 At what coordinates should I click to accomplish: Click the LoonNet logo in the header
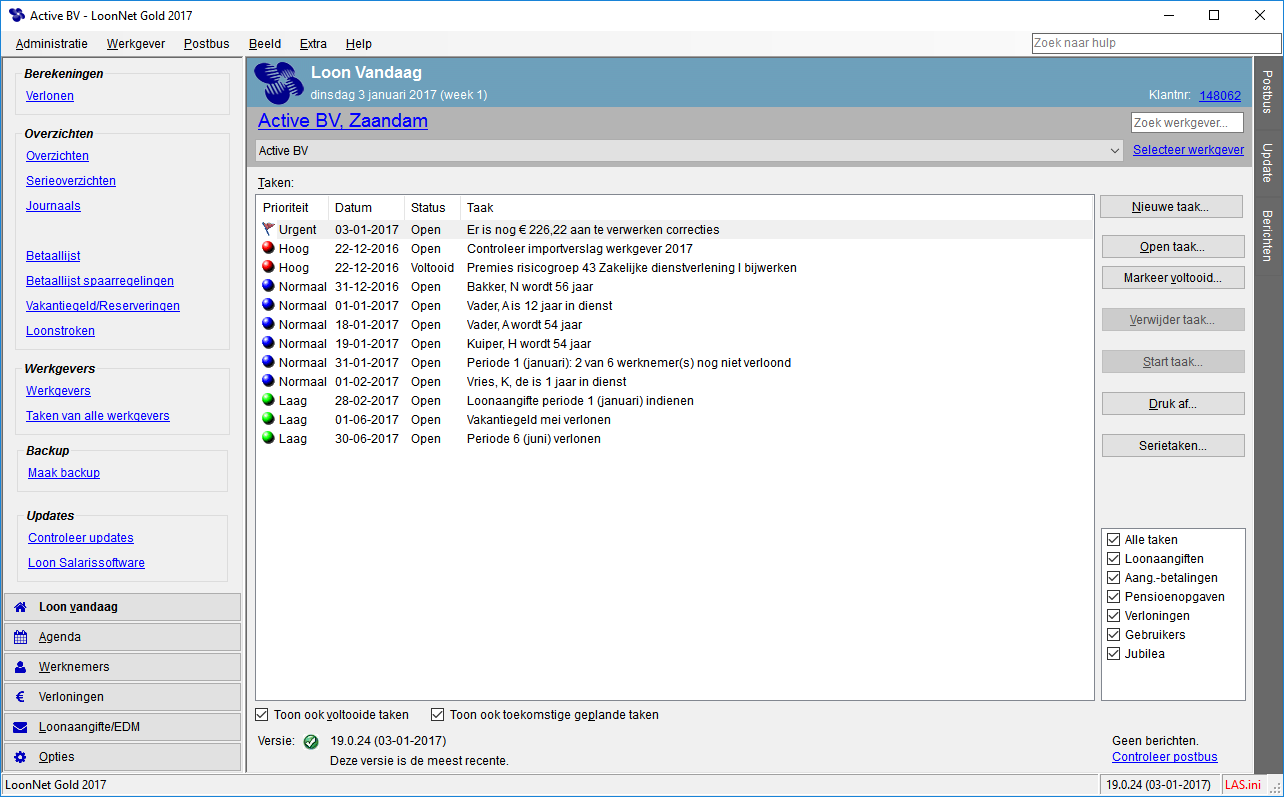tap(278, 80)
